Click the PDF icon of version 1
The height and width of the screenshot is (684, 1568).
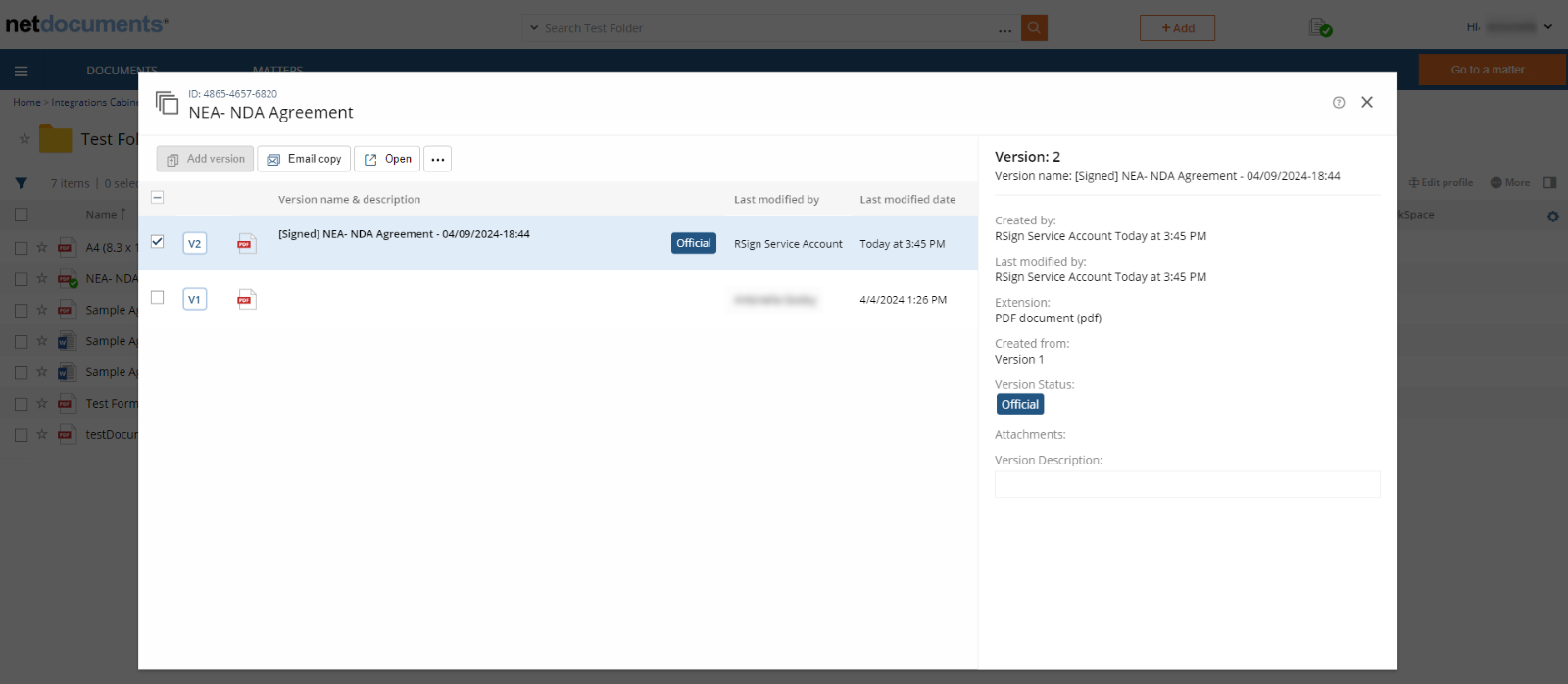tap(247, 299)
